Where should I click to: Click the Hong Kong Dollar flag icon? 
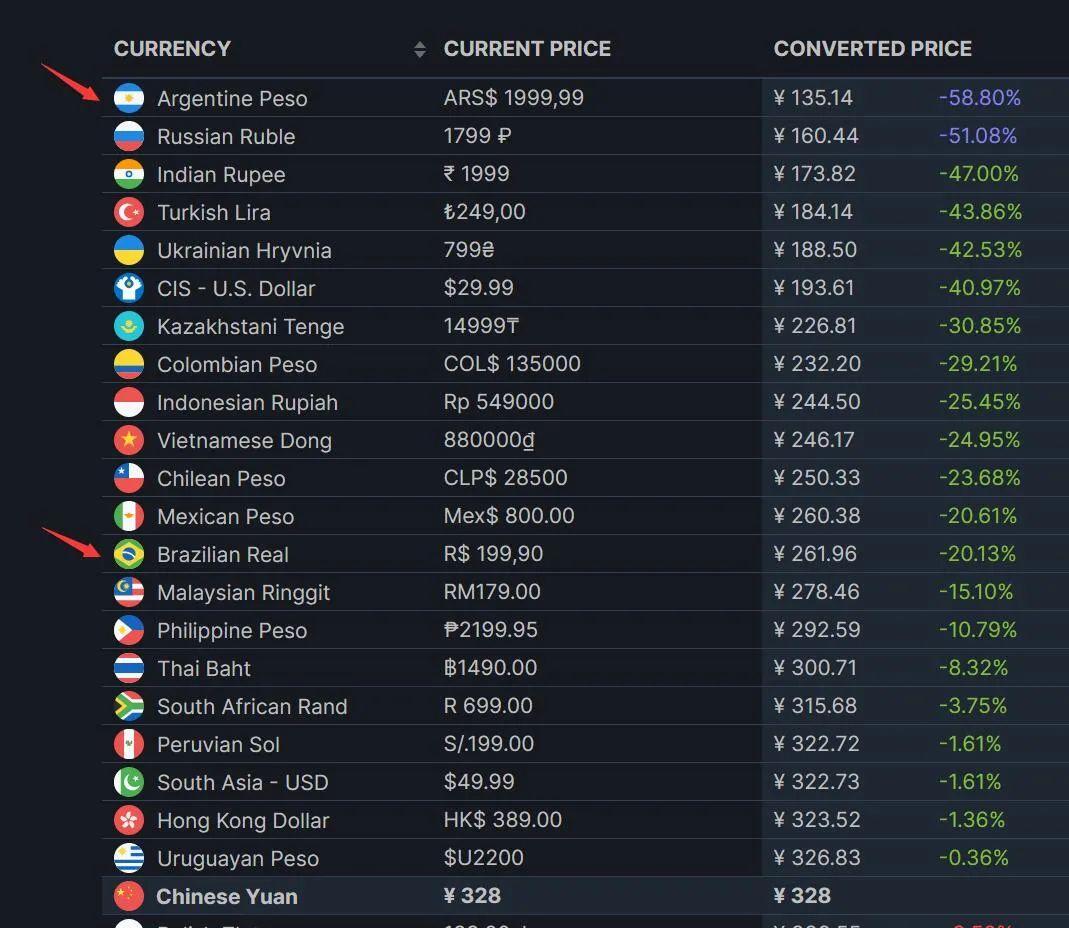coord(129,820)
